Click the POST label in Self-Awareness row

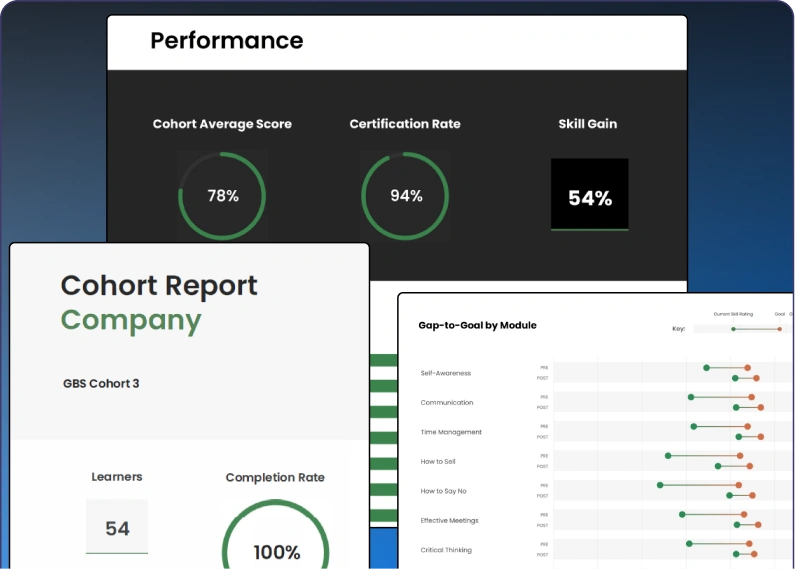pos(543,378)
